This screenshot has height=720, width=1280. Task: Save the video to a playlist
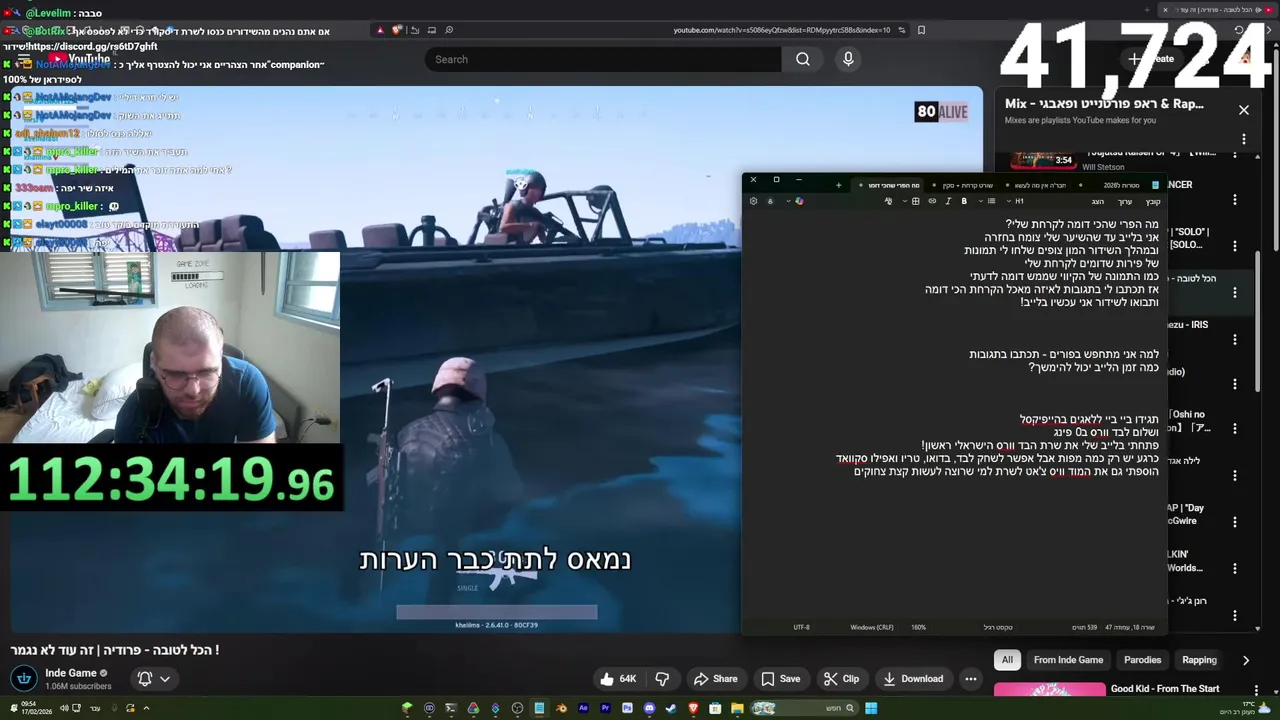point(780,679)
